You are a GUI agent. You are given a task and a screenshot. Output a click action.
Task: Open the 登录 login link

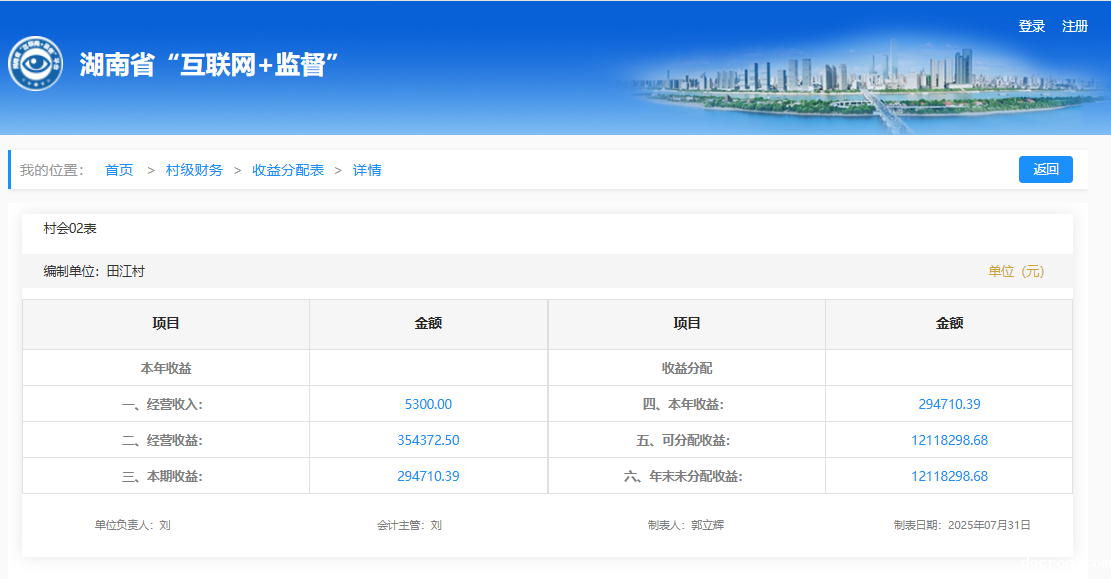tap(1031, 26)
